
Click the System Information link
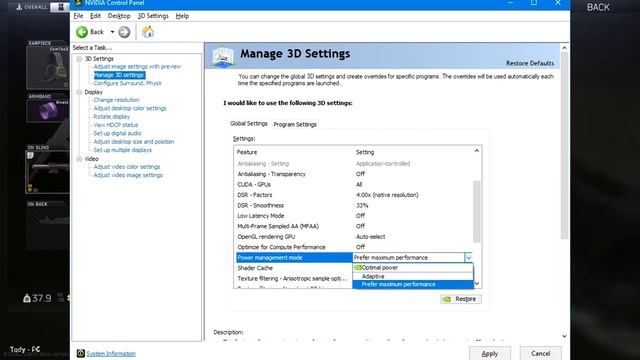point(111,353)
